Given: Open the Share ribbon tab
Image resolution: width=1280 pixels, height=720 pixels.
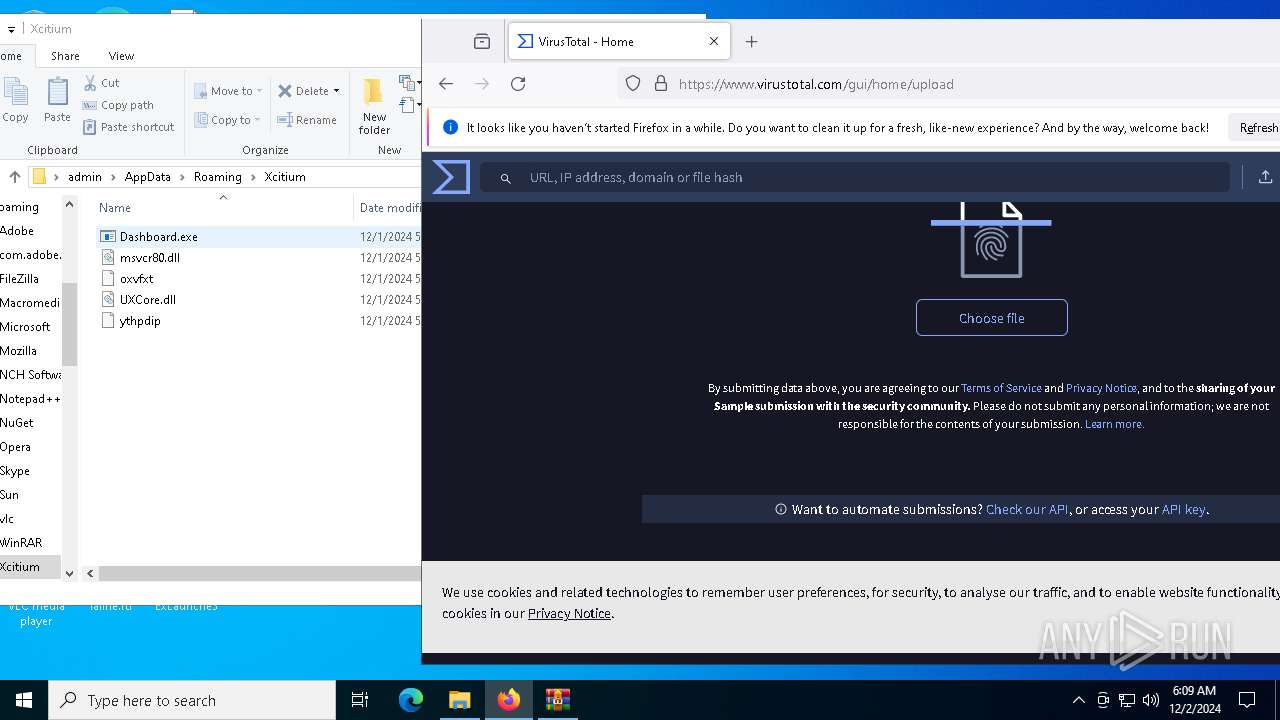Looking at the screenshot, I should coord(65,56).
